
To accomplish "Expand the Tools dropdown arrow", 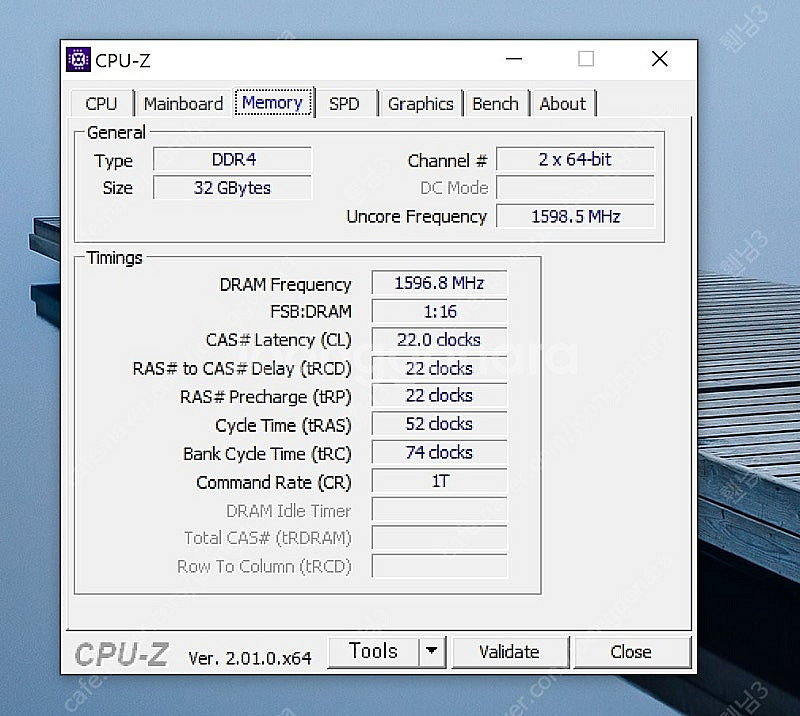I will pyautogui.click(x=432, y=652).
